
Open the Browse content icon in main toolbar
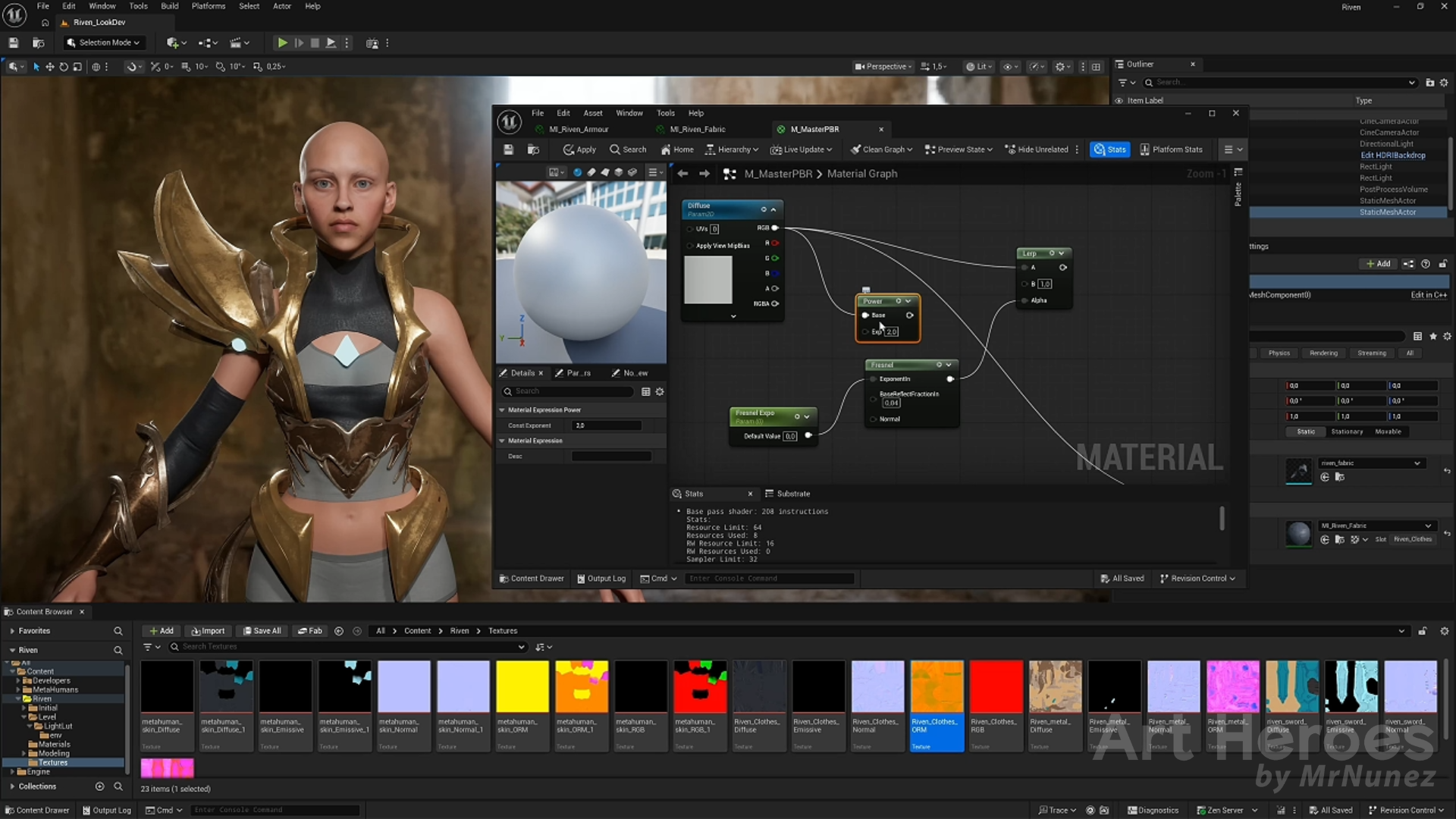tap(39, 43)
